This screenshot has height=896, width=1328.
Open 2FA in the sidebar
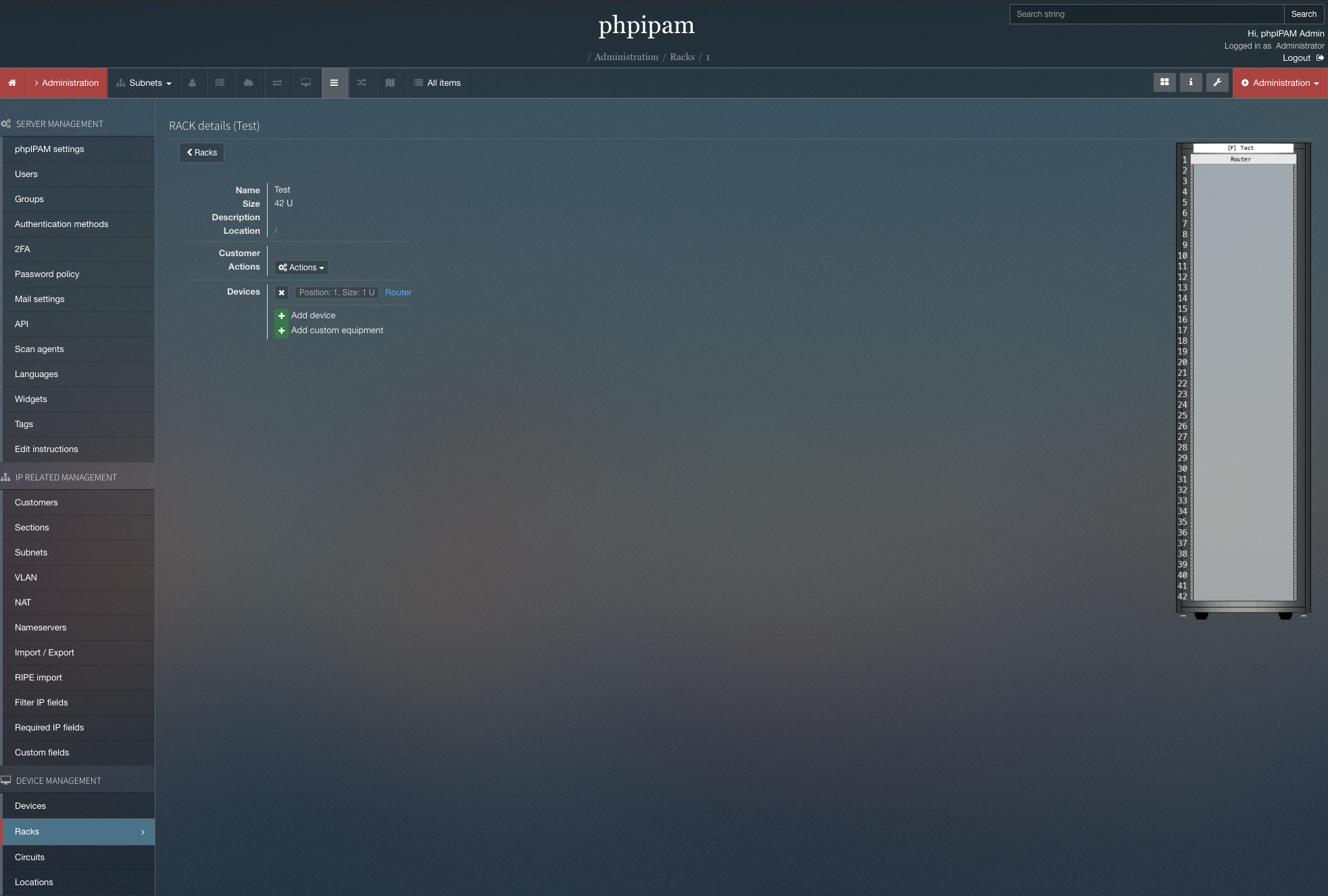coord(78,249)
